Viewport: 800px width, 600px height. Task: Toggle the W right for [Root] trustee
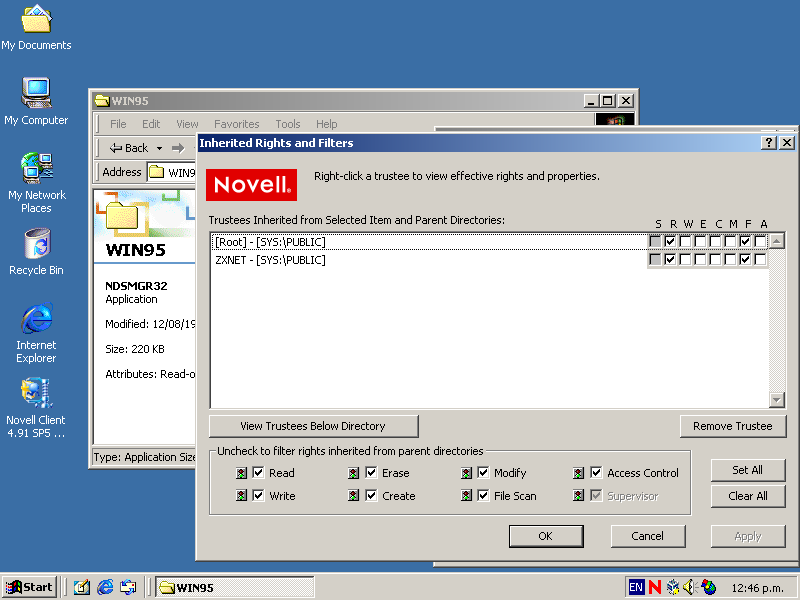pos(685,241)
